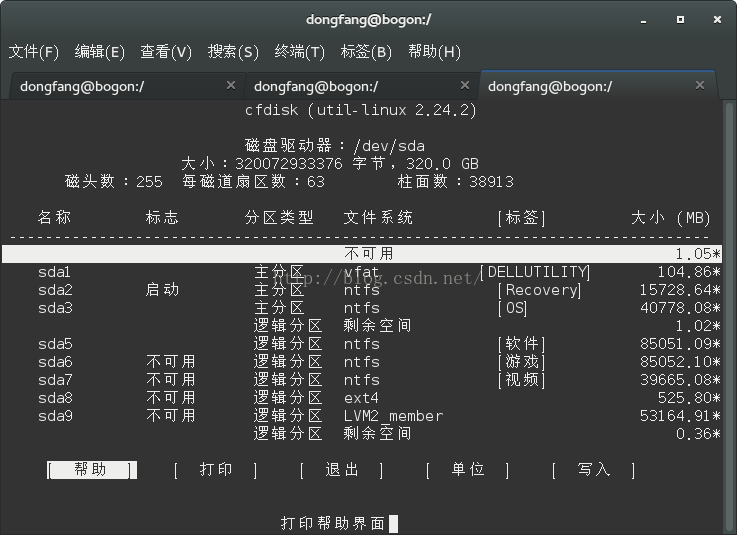Click the sda8 partition name
The image size is (737, 535).
point(55,398)
